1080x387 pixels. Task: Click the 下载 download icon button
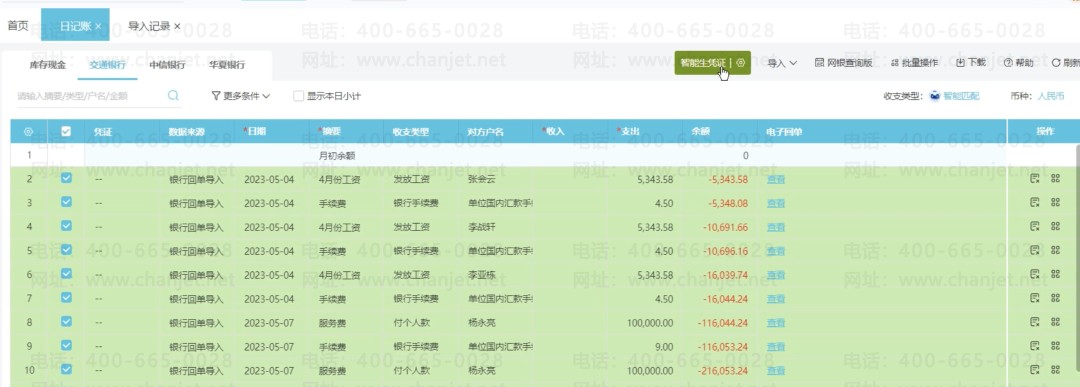point(970,63)
